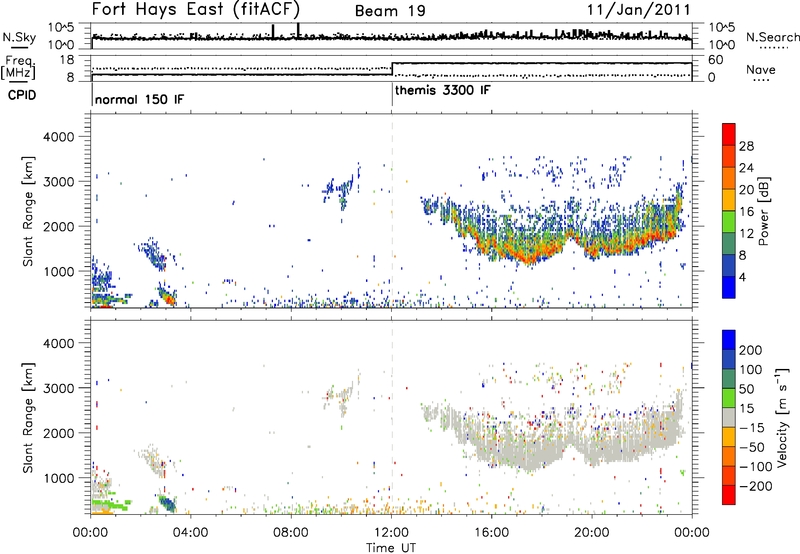Click the 'N.Search' legend label
The image size is (800, 554).
[x=772, y=37]
